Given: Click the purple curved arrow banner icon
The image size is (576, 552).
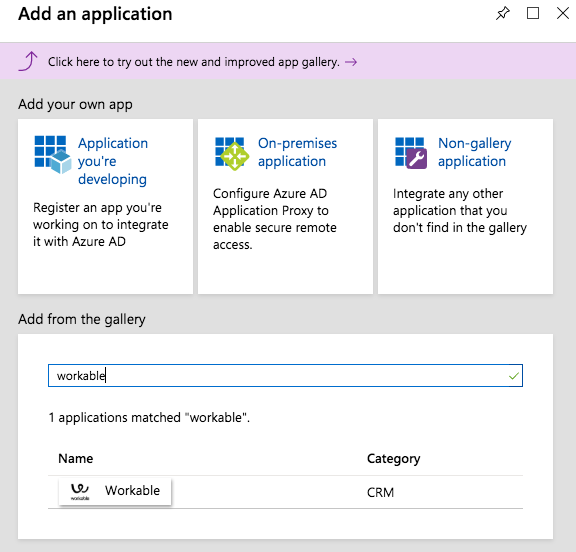Looking at the screenshot, I should coord(29,61).
